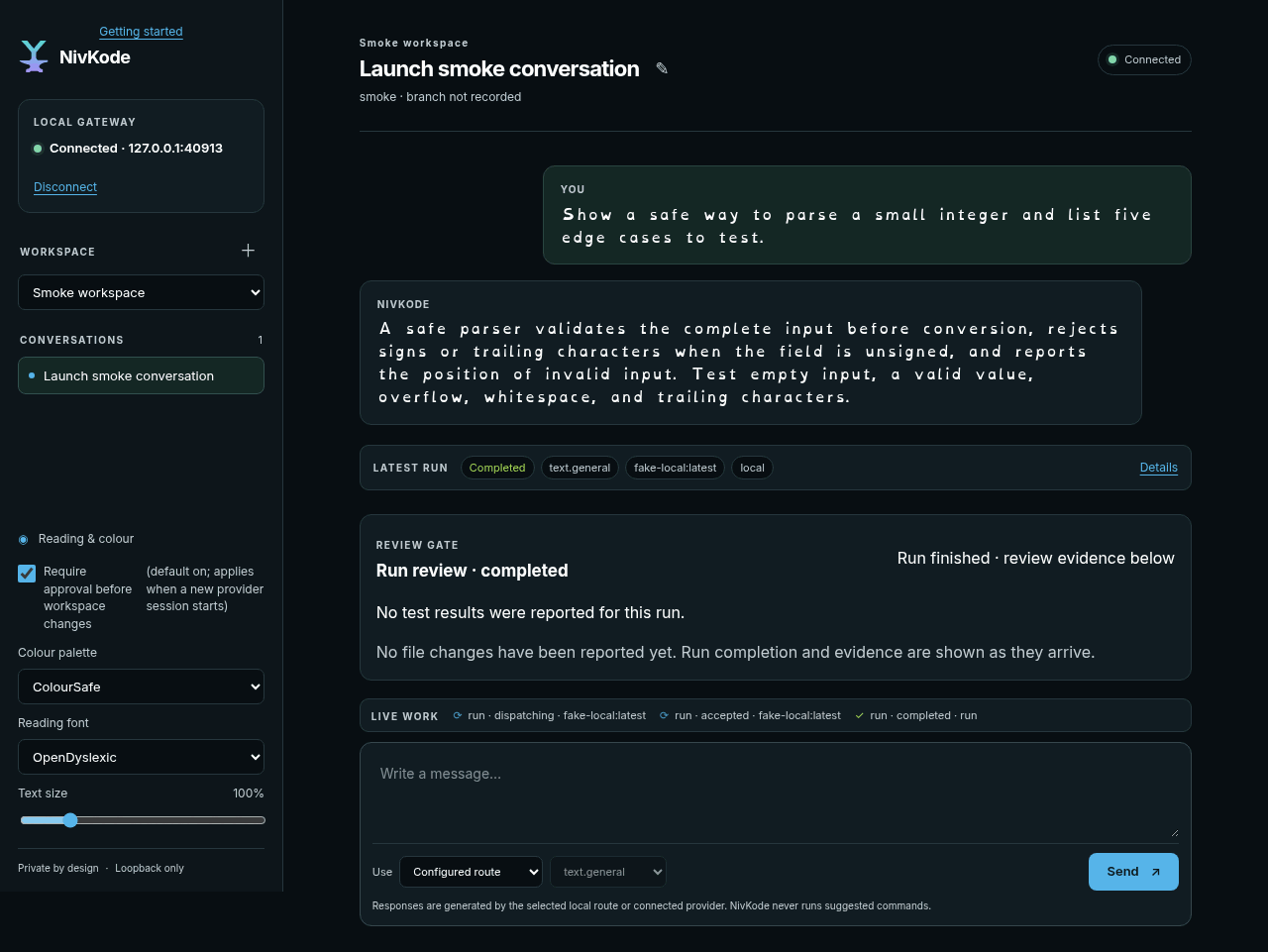Viewport: 1268px width, 952px height.
Task: Click the Completed chip in Latest Run
Action: coord(497,468)
